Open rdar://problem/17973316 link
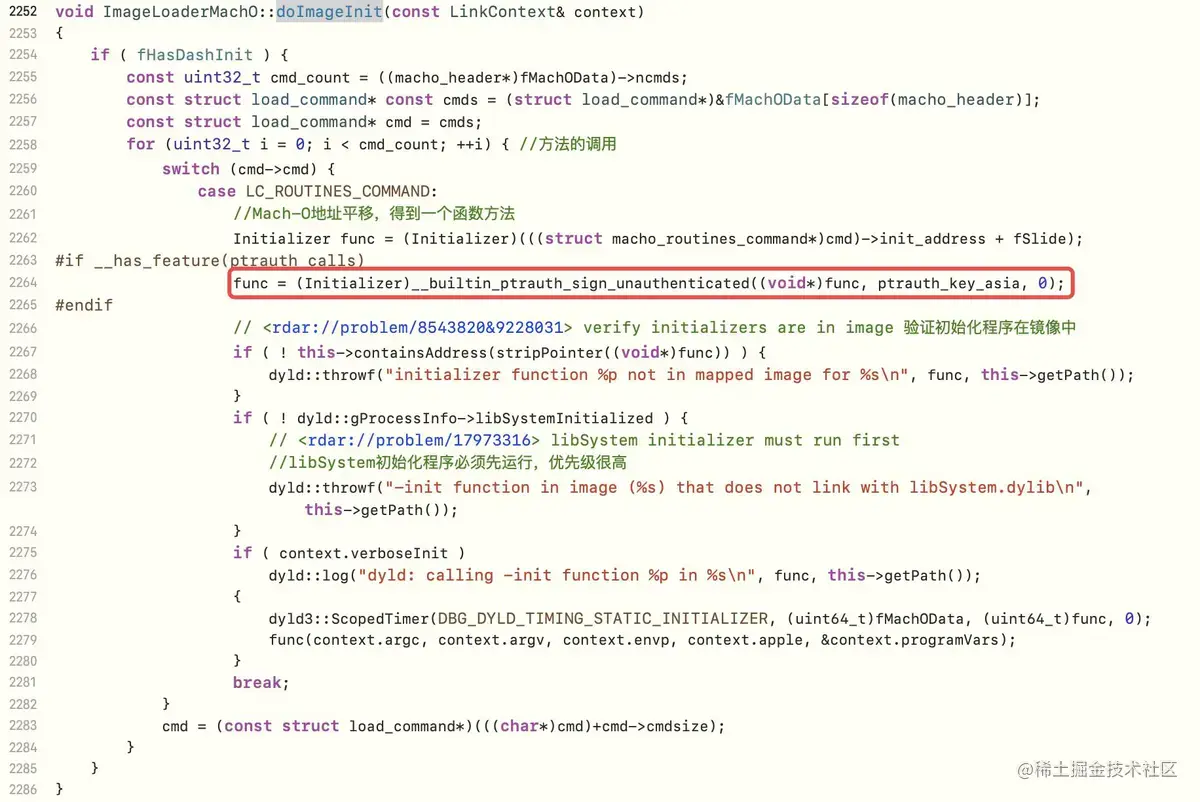Image resolution: width=1200 pixels, height=802 pixels. click(418, 440)
